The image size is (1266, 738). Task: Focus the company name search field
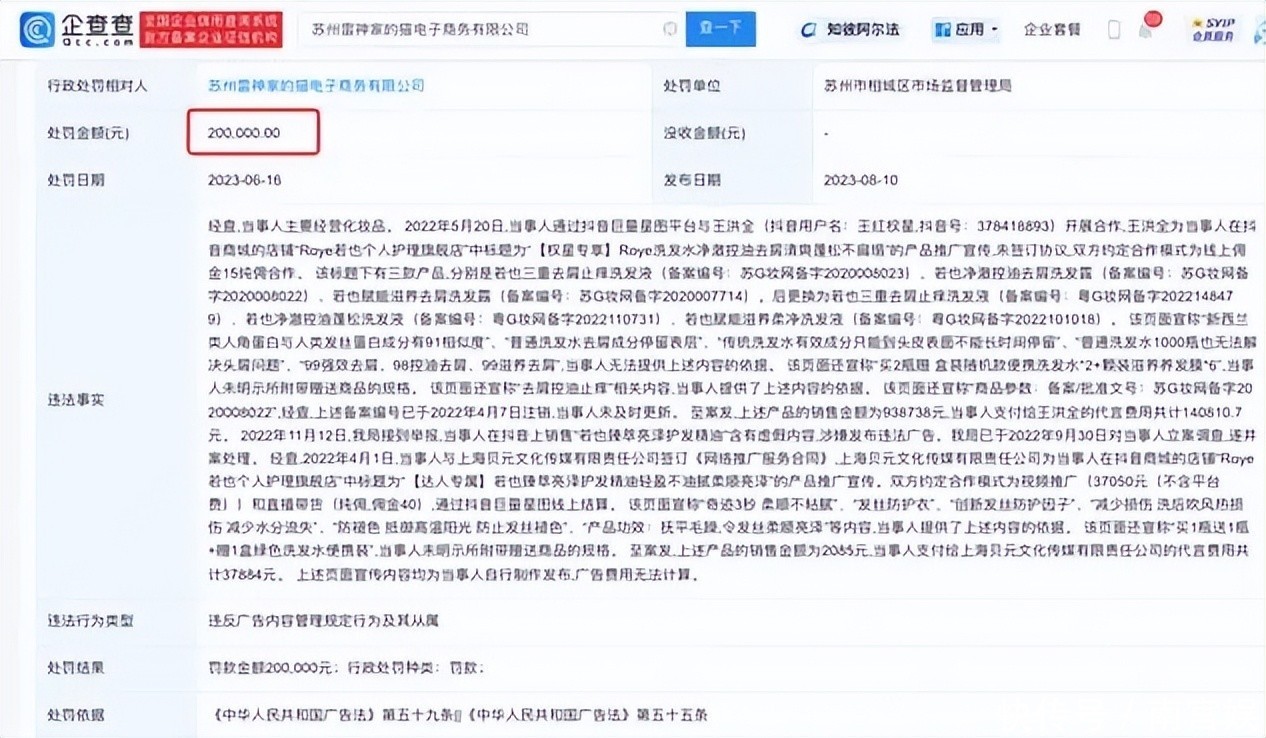point(483,30)
